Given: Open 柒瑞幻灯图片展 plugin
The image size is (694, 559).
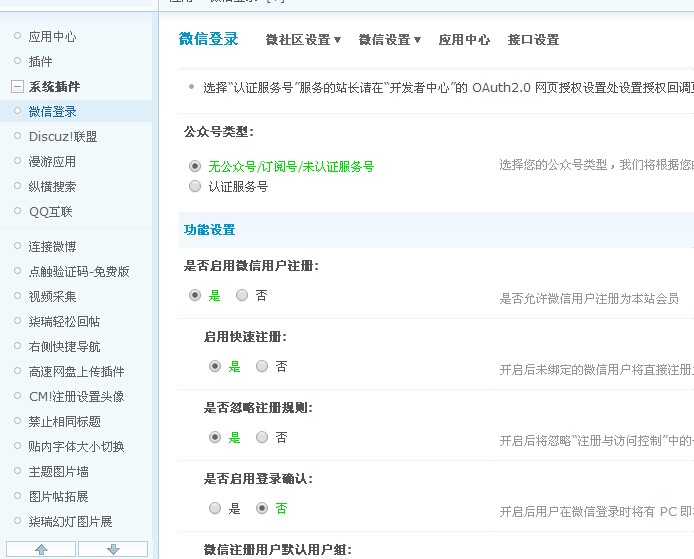Looking at the screenshot, I should point(70,521).
